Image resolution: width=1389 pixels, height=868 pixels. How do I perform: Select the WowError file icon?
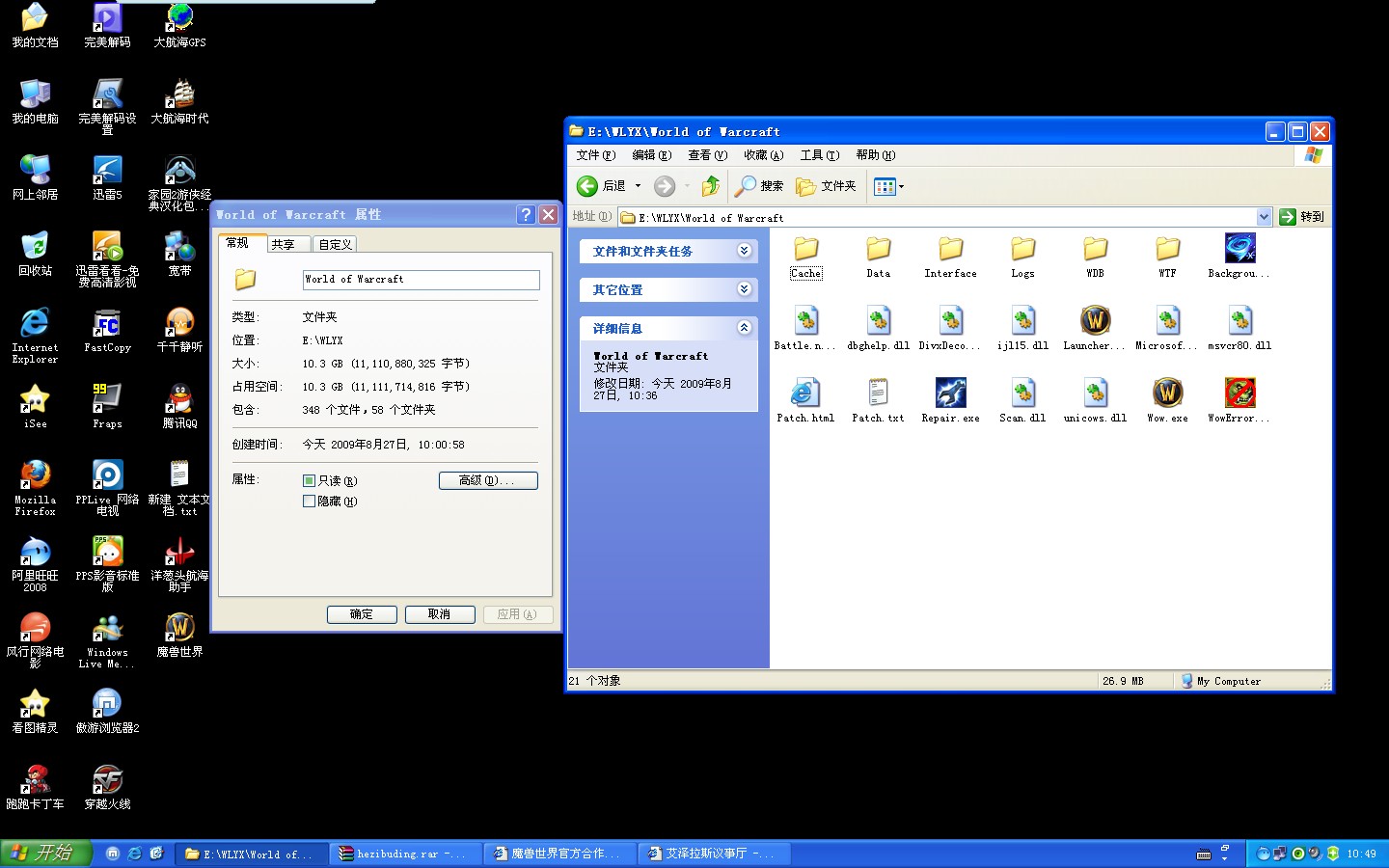[x=1240, y=393]
